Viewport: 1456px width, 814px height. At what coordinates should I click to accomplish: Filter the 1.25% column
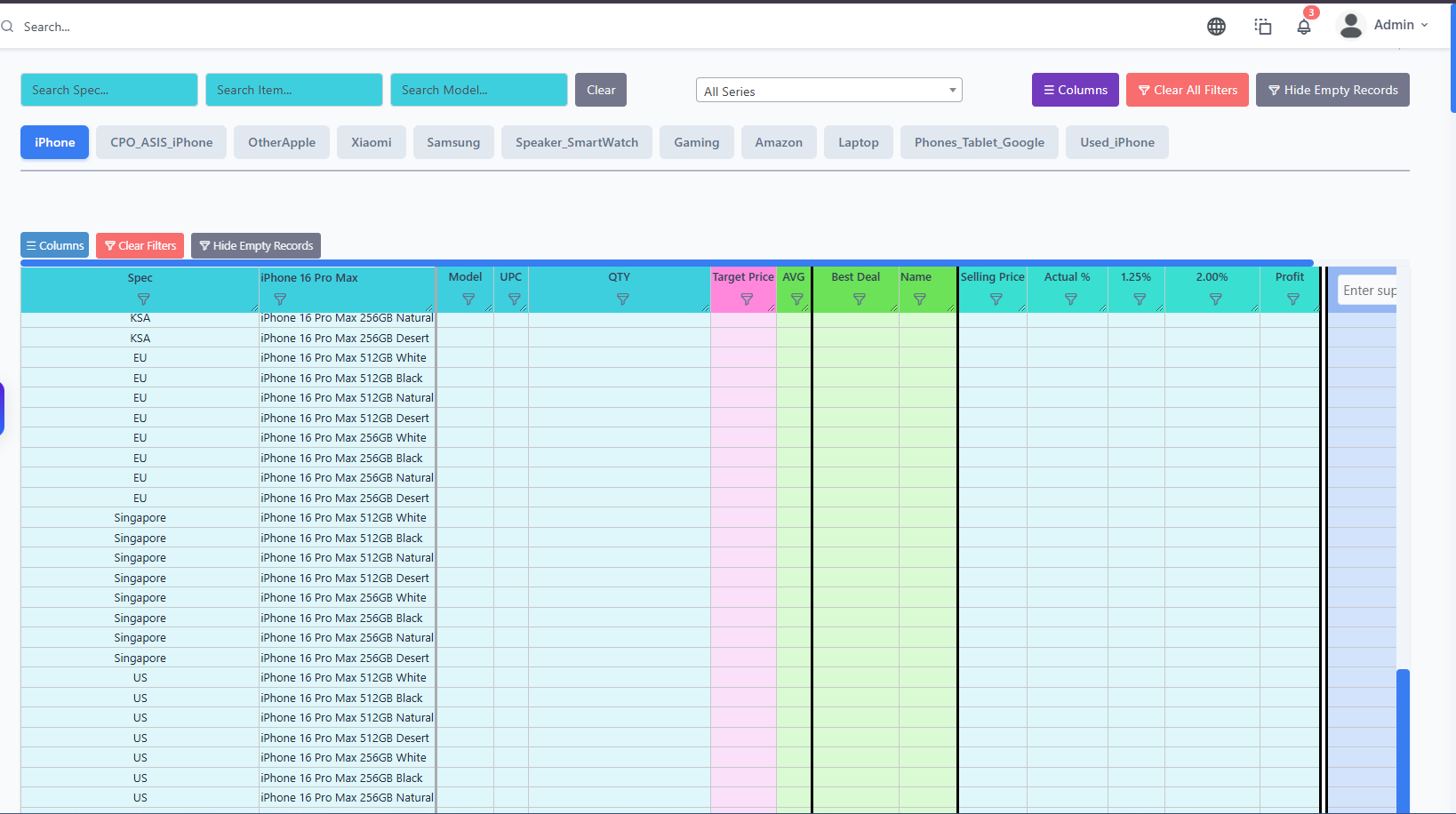click(1139, 299)
